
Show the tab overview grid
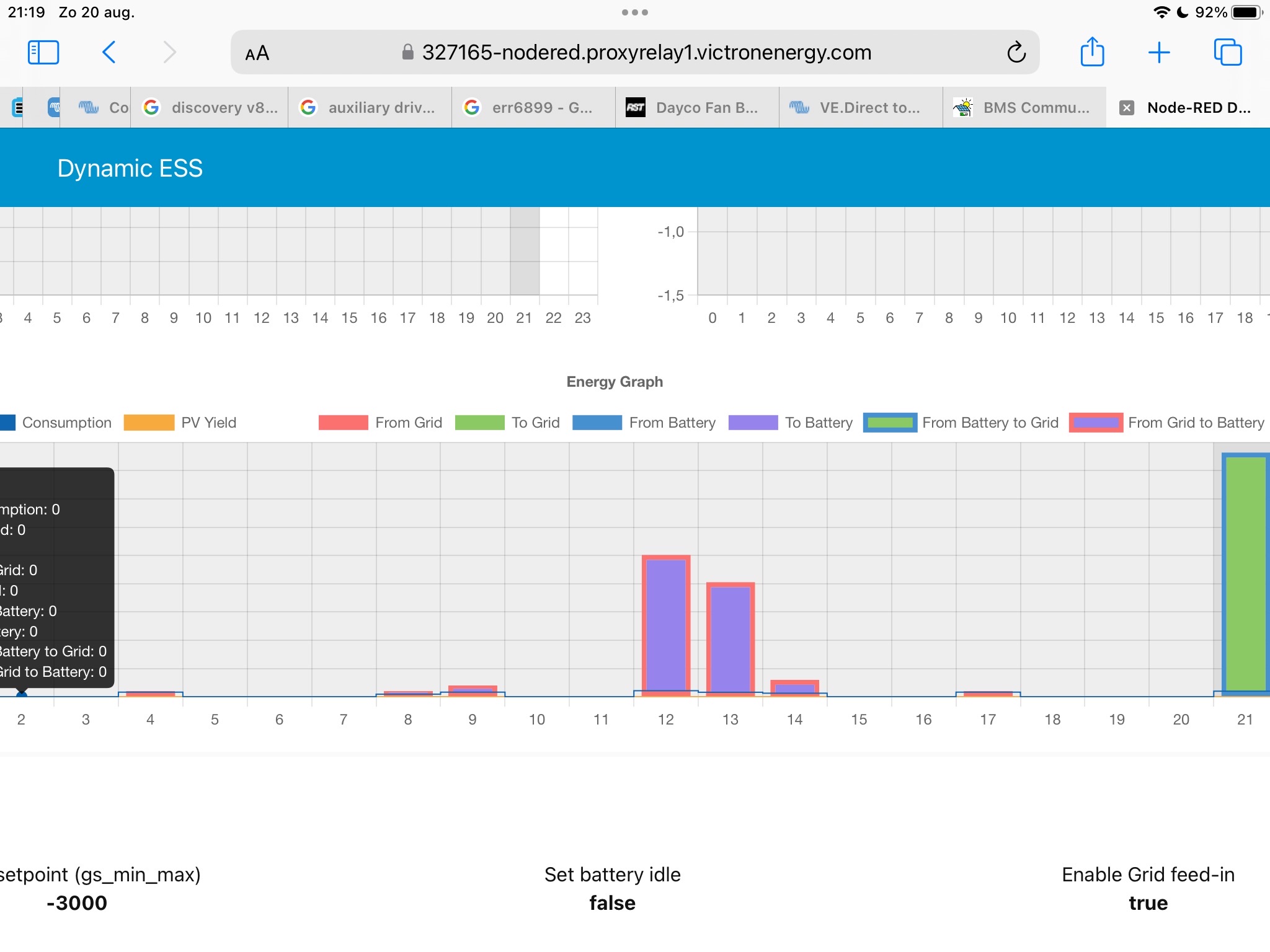click(x=1228, y=52)
